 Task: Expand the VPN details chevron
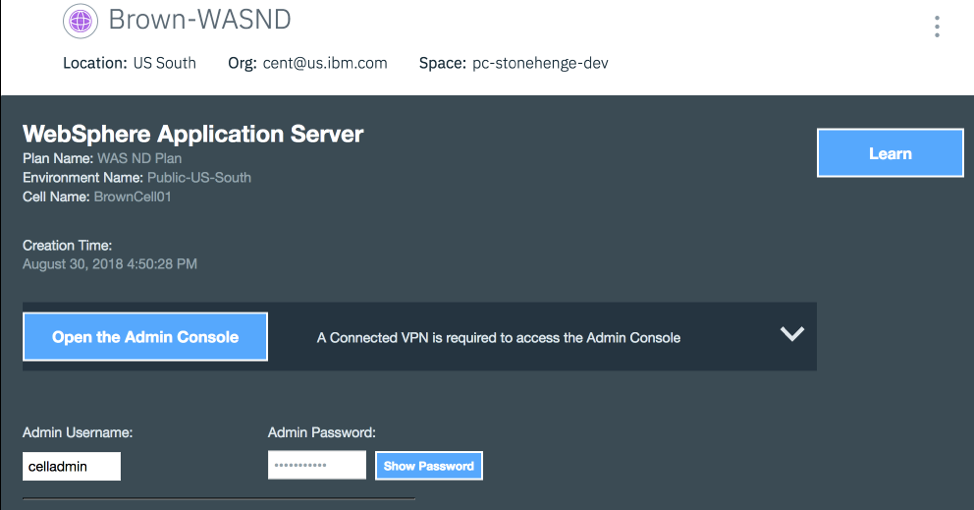coord(792,334)
